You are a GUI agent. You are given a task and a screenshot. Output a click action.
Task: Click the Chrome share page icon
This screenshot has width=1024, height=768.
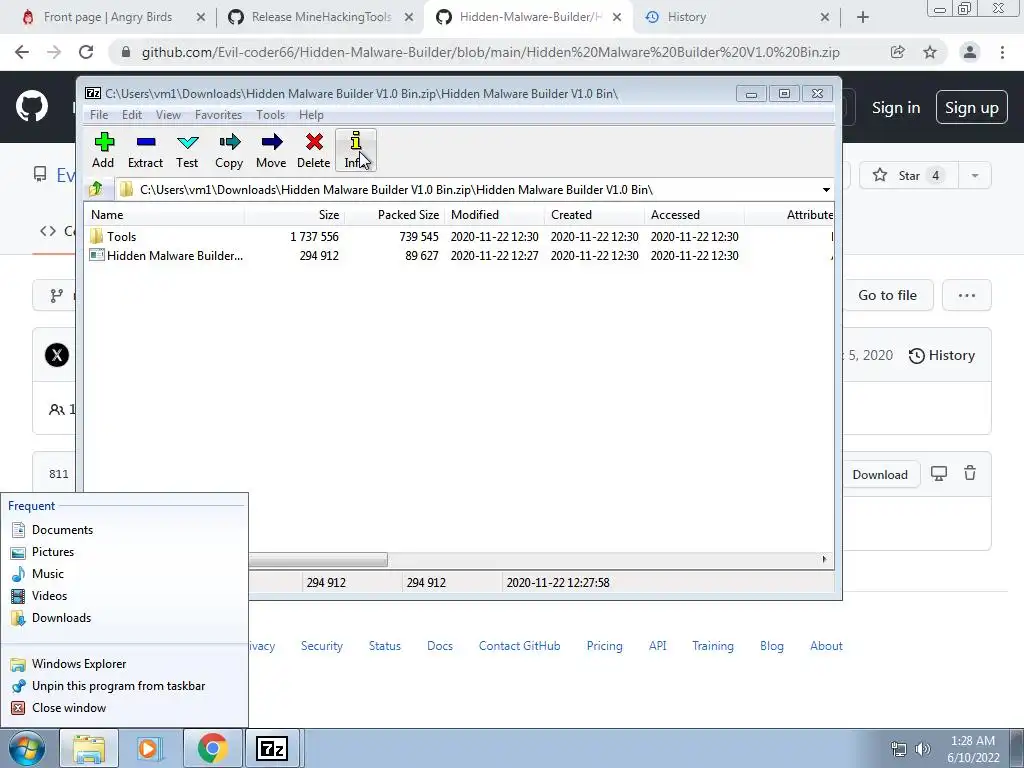[x=897, y=52]
